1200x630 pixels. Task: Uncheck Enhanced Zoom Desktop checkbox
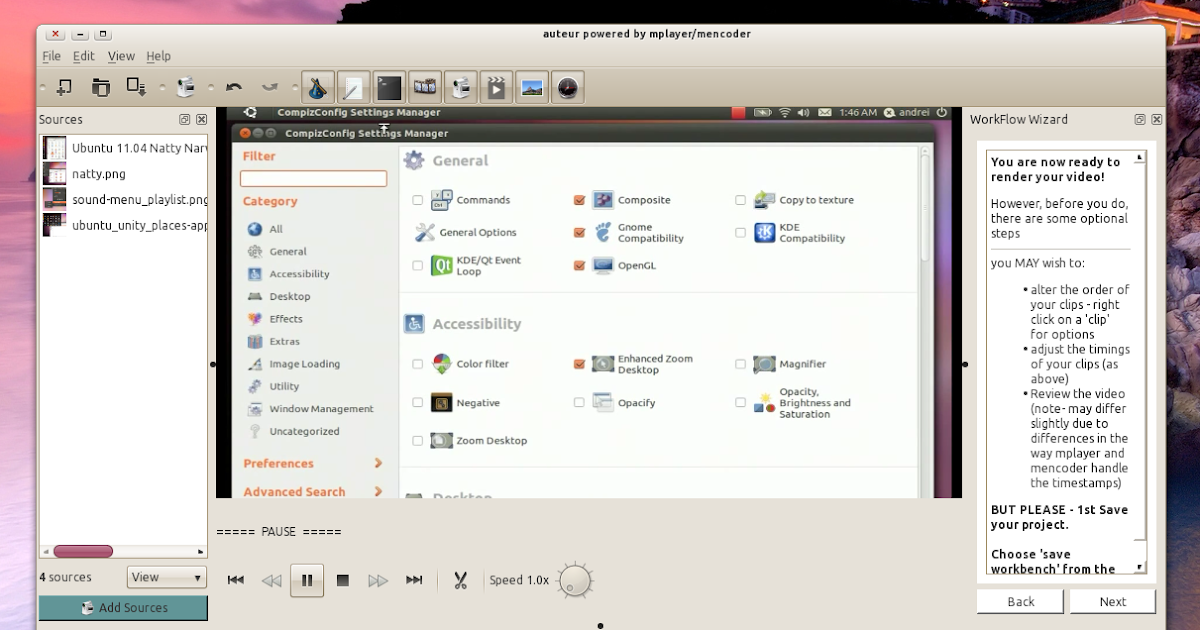coord(579,364)
